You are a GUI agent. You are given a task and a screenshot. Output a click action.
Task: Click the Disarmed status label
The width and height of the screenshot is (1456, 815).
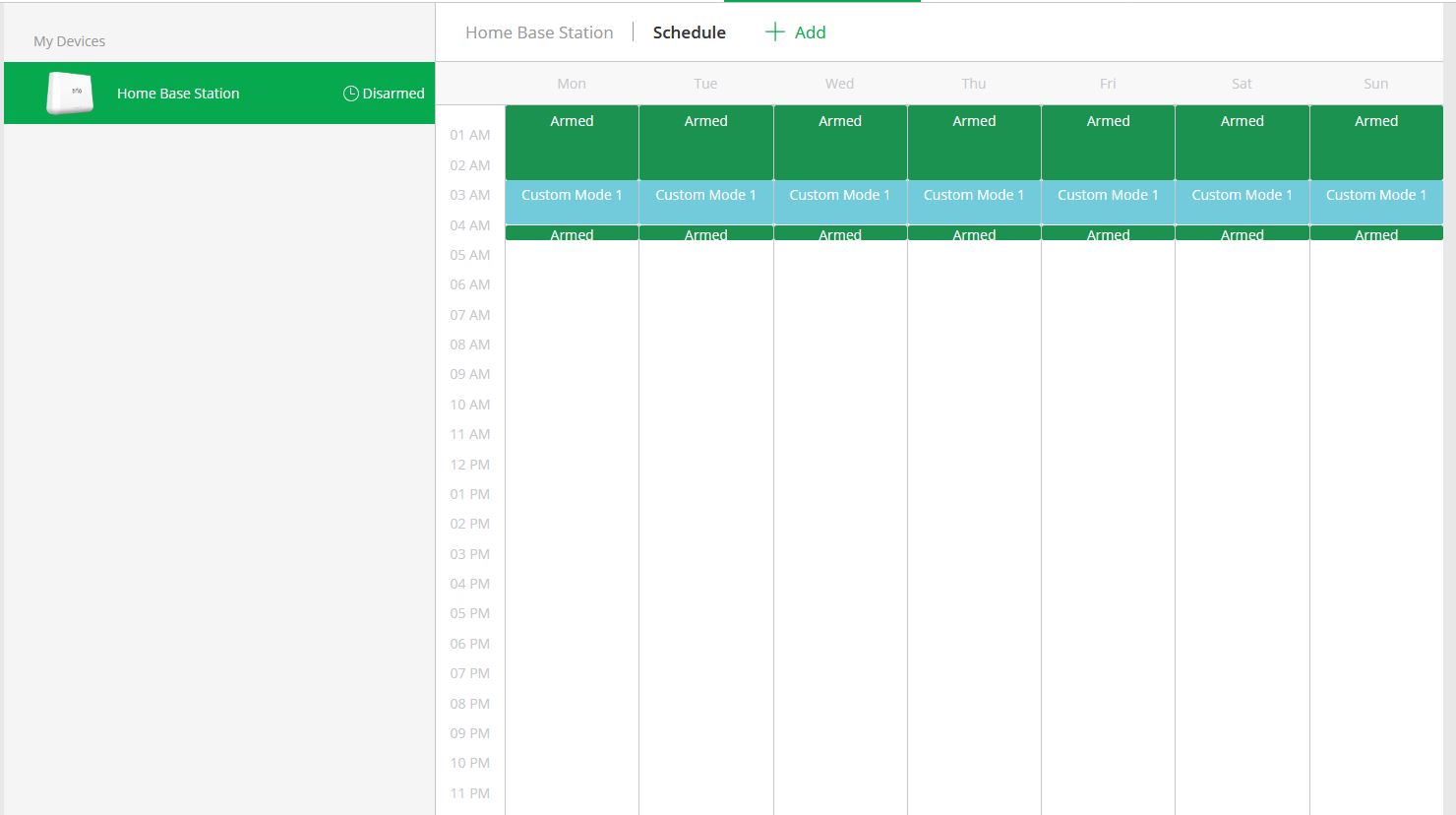pos(392,93)
